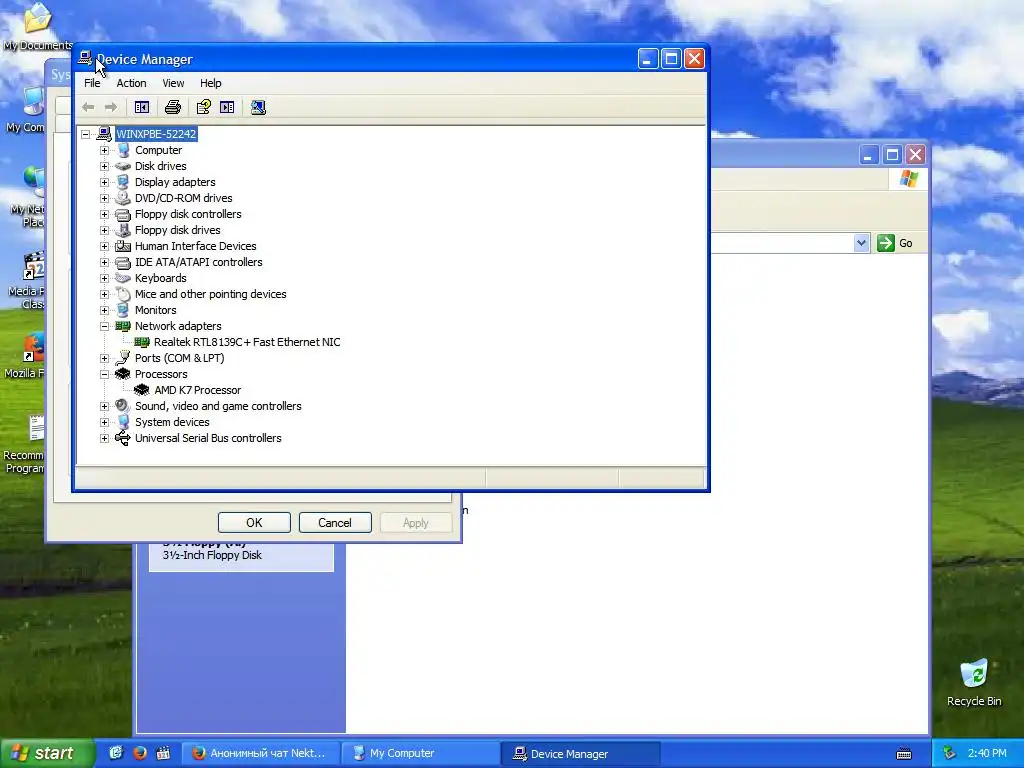Open the View menu
Image resolution: width=1024 pixels, height=768 pixels.
click(x=173, y=83)
